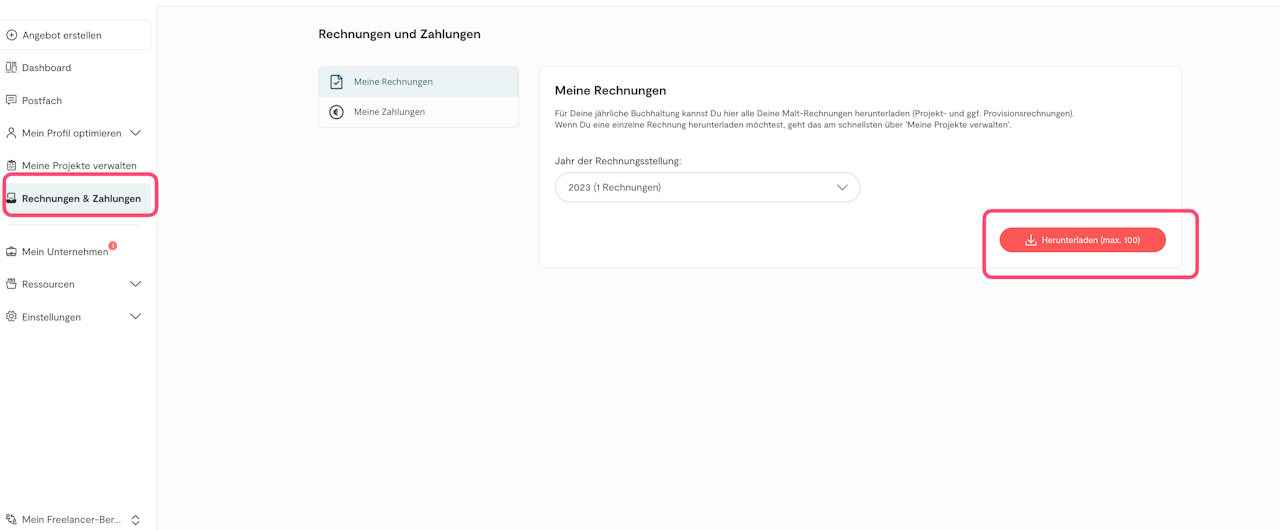Click the Dashboard sidebar icon

tap(12, 68)
